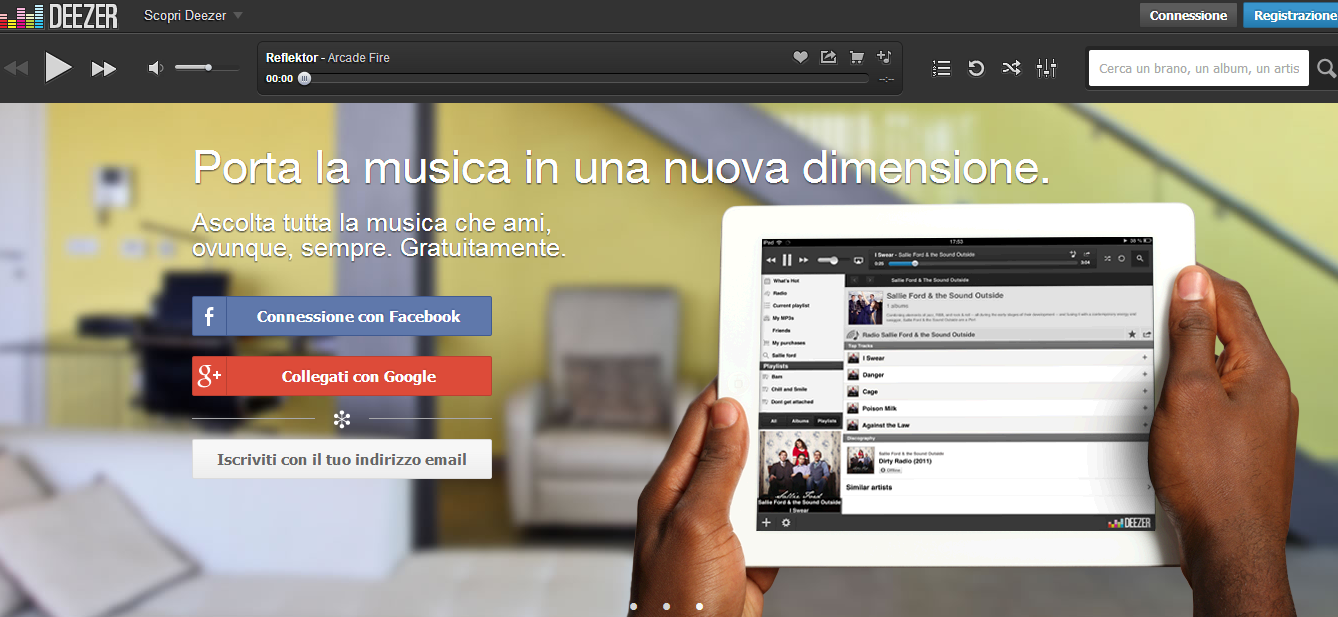The image size is (1338, 617).
Task: Select the third carousel dot
Action: coord(699,606)
